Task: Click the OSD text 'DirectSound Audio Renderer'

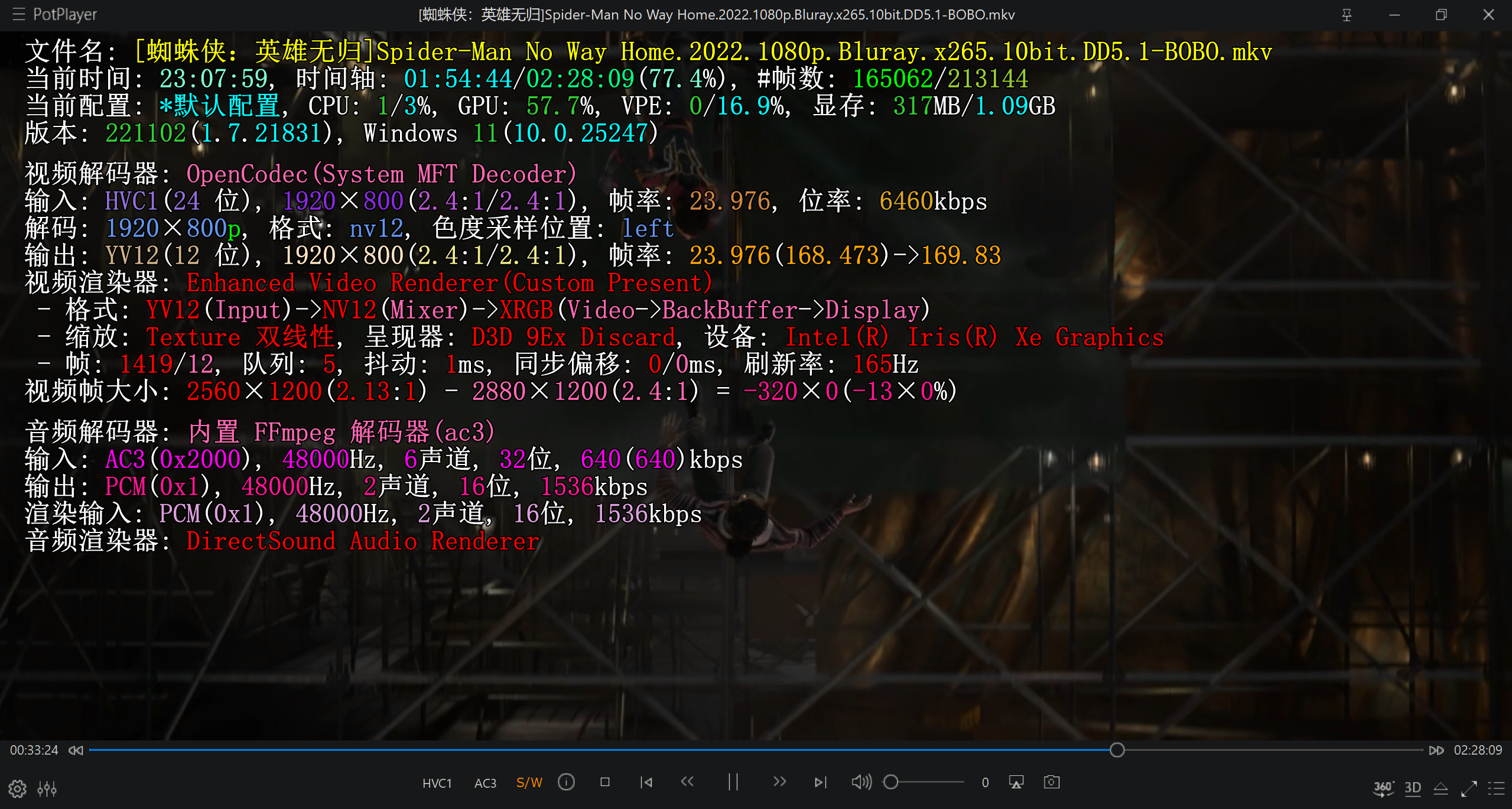Action: coord(363,541)
